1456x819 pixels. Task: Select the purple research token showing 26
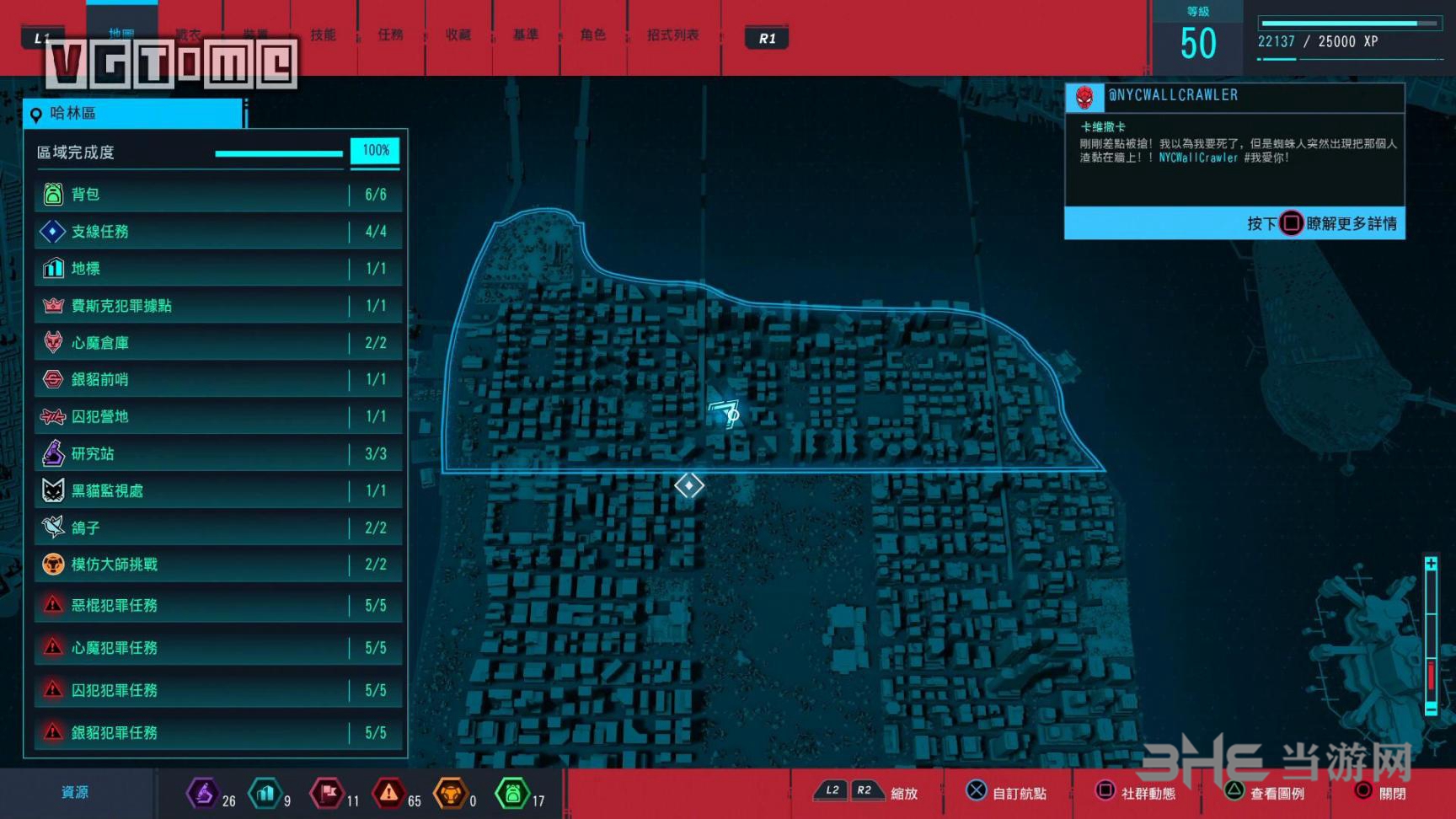[203, 793]
